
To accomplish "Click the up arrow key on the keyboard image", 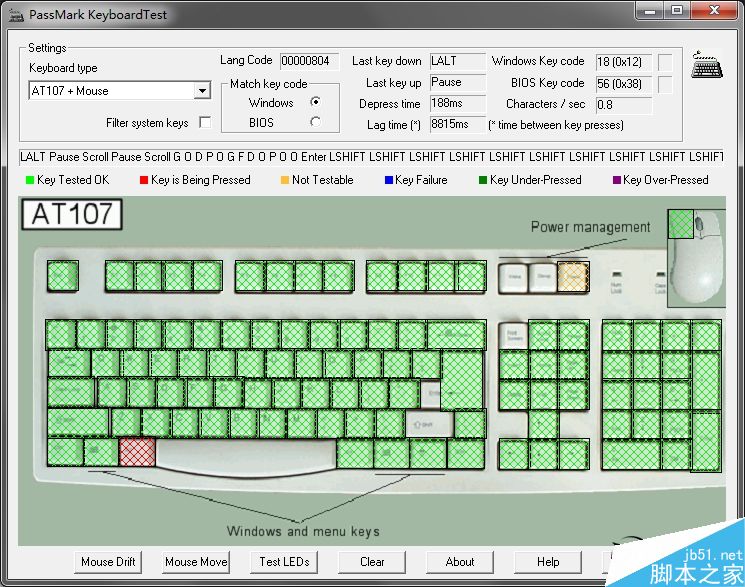I will (544, 425).
